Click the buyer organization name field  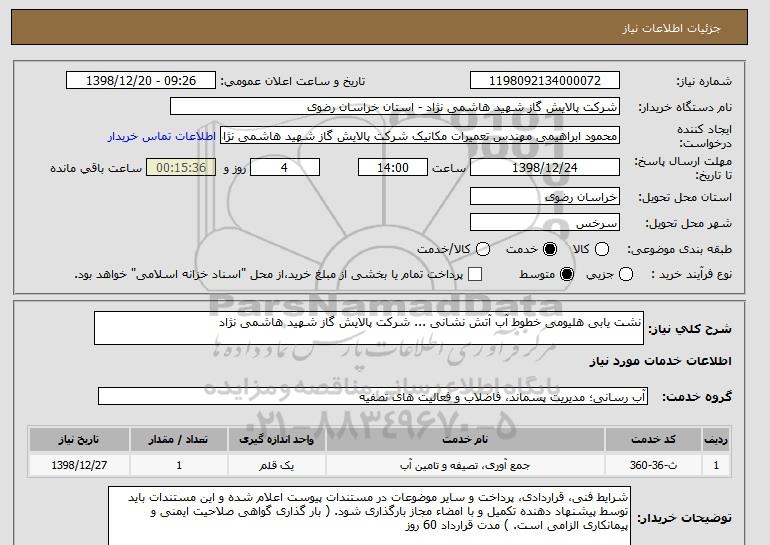pos(395,107)
